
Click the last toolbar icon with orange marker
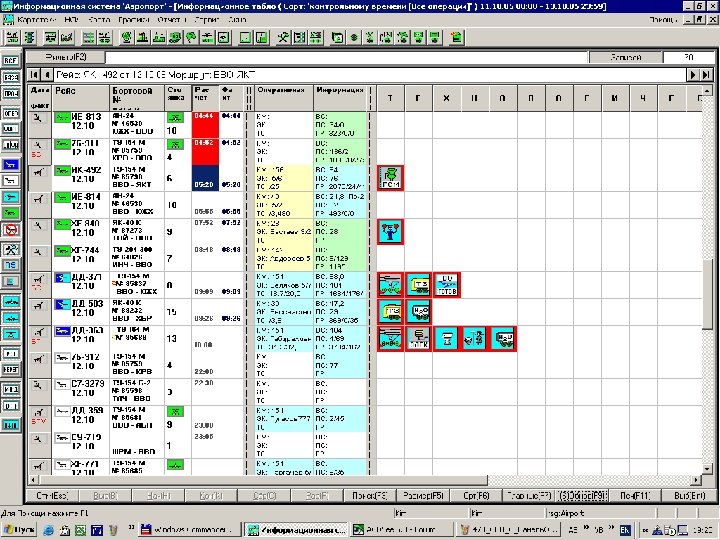tap(456, 37)
